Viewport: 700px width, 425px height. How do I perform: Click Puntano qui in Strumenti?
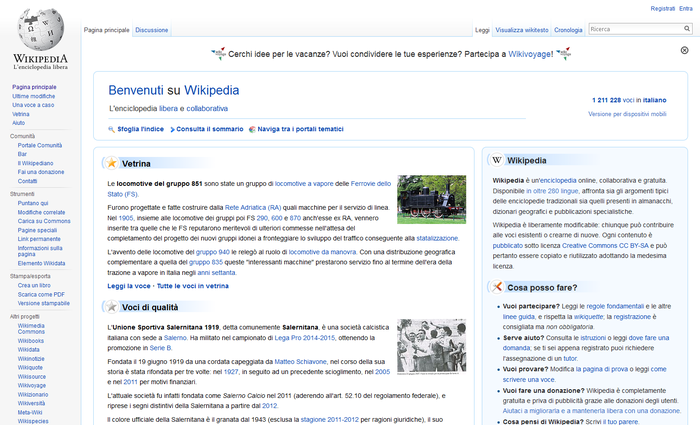pos(33,203)
